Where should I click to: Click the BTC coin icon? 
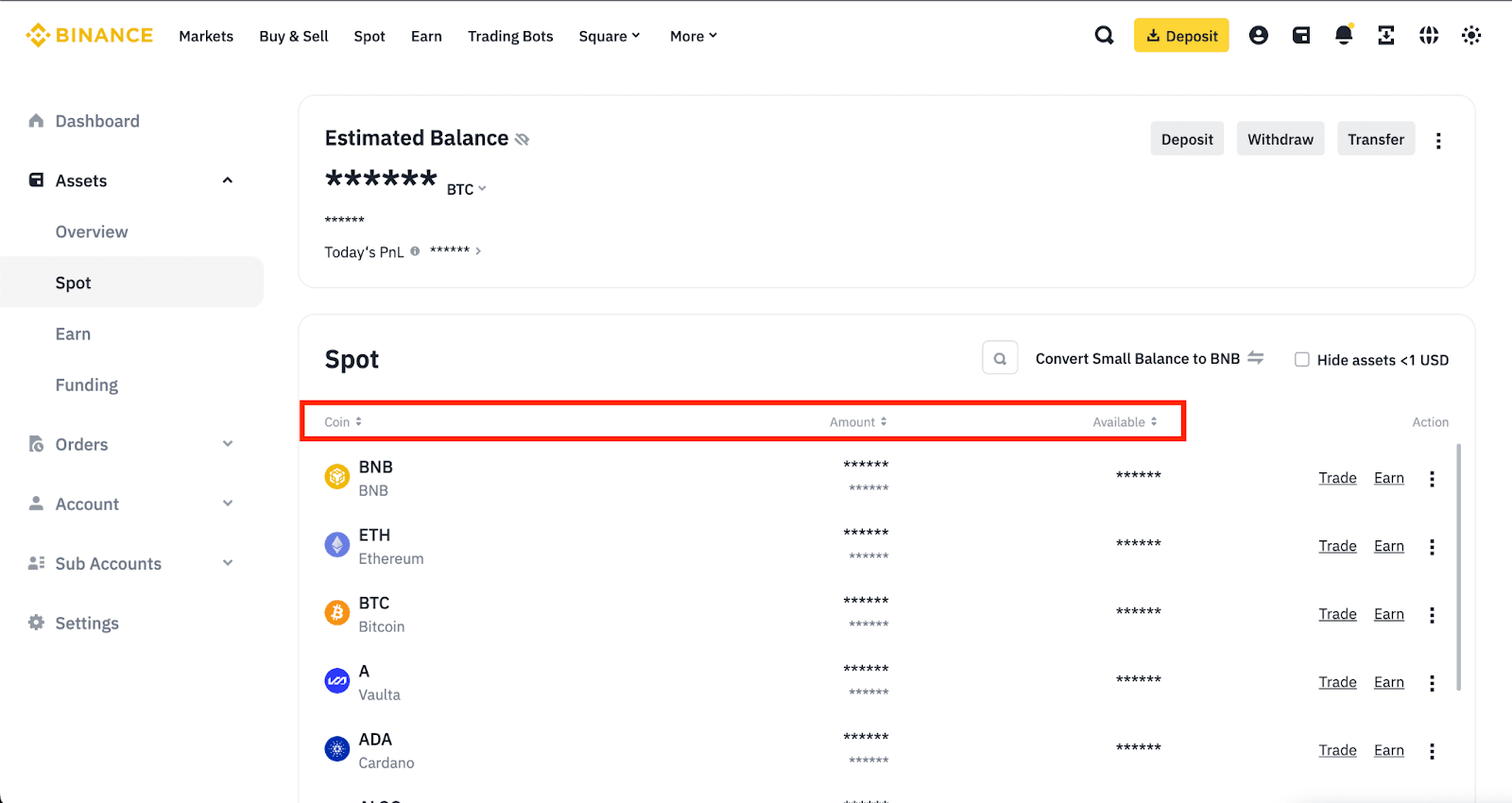(x=337, y=613)
